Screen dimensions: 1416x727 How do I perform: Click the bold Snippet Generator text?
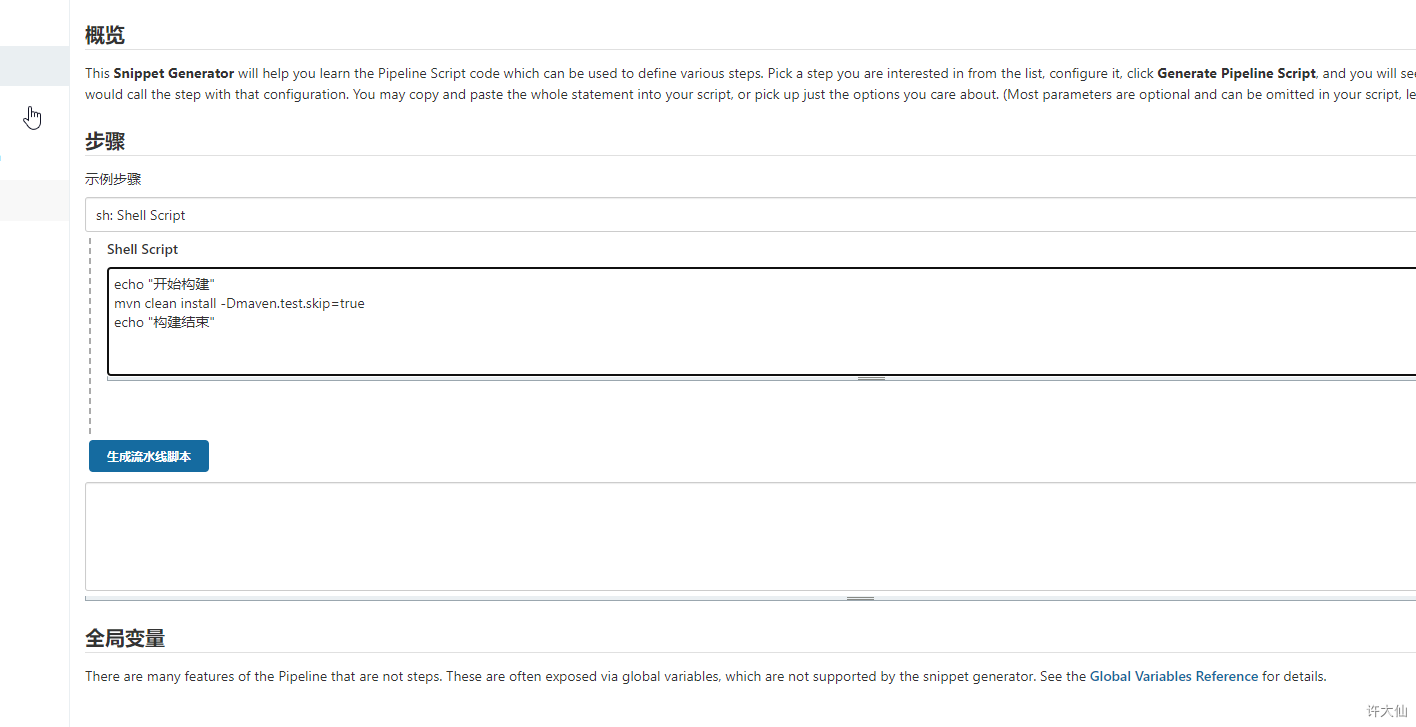[174, 73]
